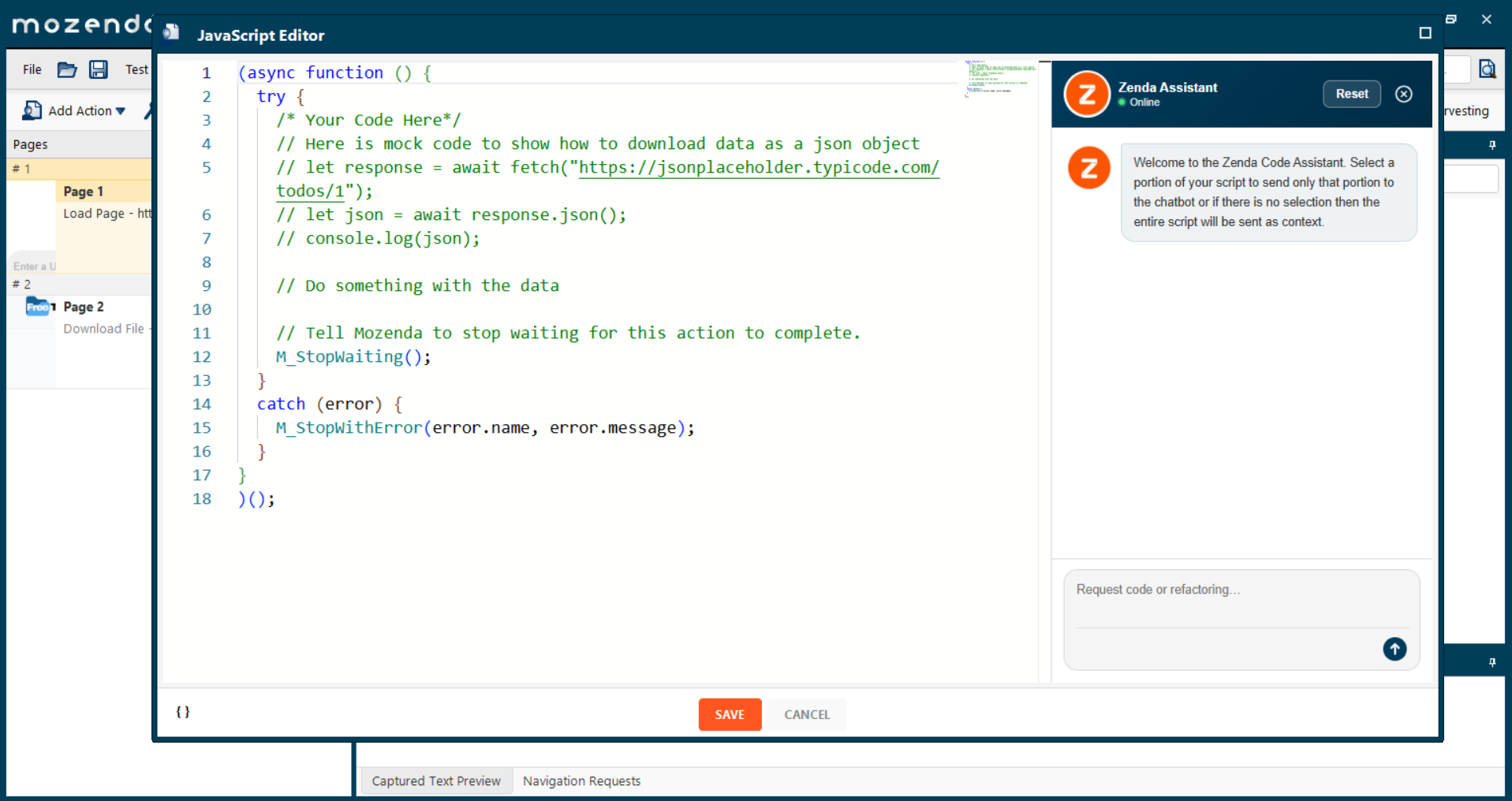The image size is (1512, 801).
Task: Click line number 18 in the gutter
Action: click(202, 498)
